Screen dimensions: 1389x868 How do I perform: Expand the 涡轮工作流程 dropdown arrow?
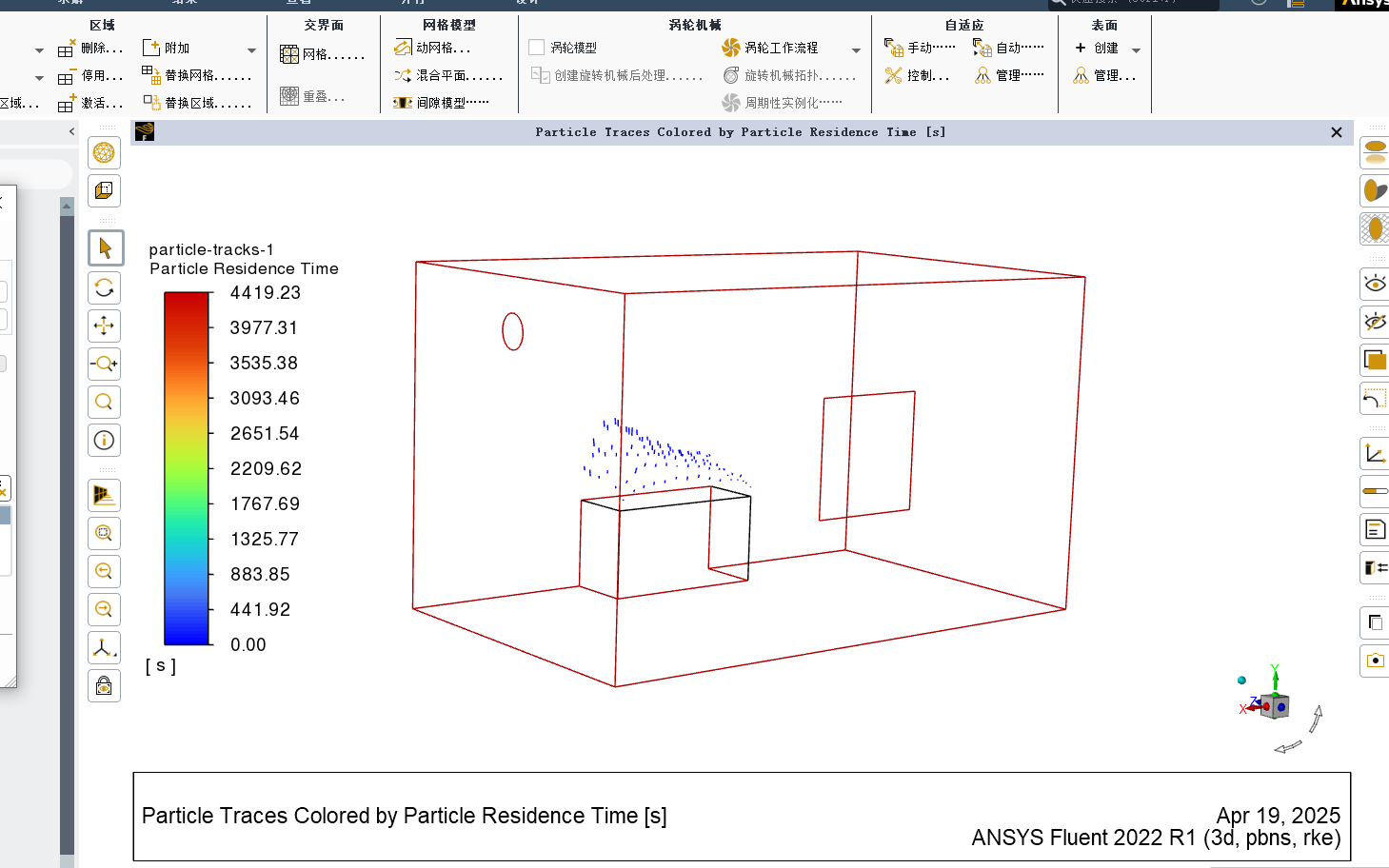click(x=856, y=50)
